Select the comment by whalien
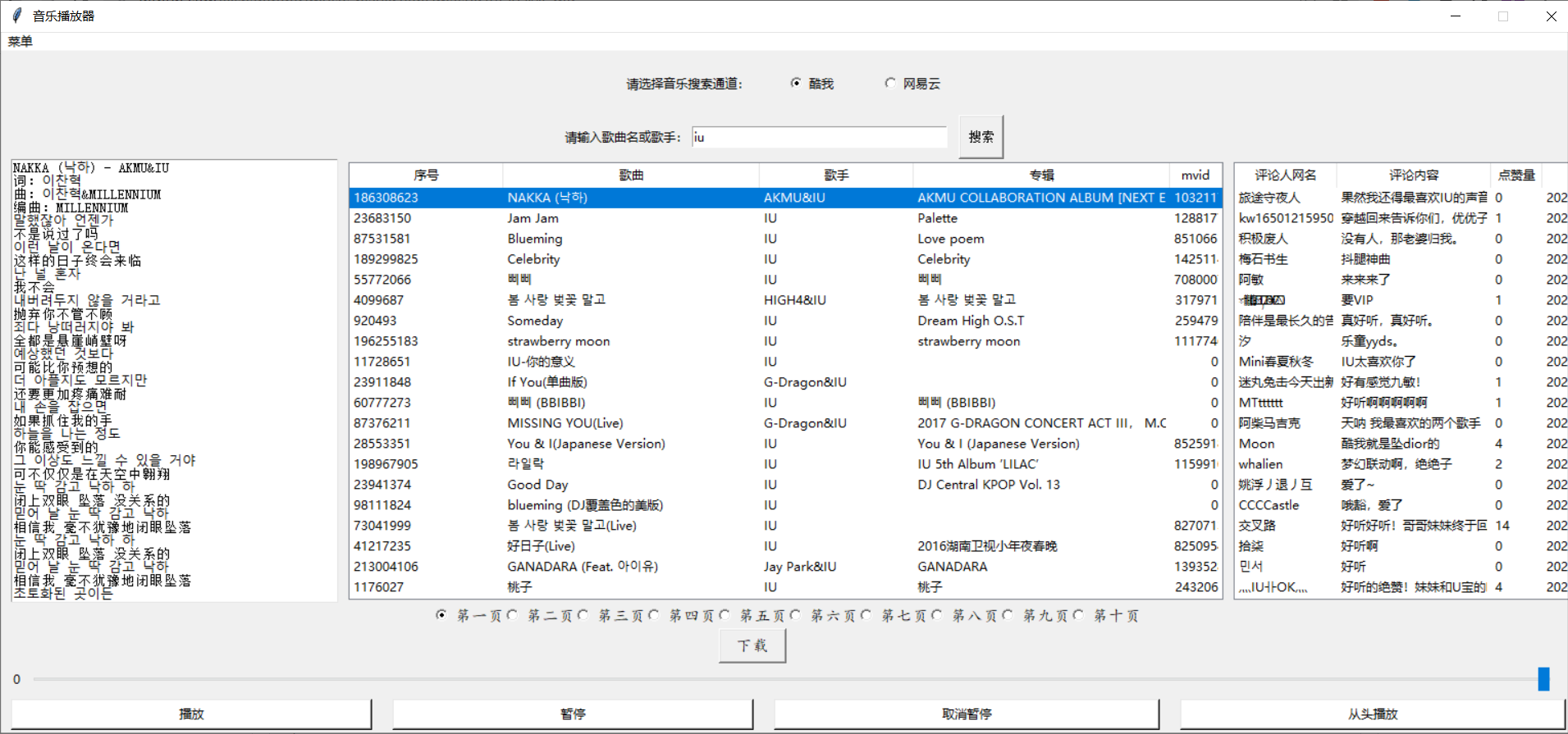Screen dimensions: 1568x734 tap(1401, 464)
